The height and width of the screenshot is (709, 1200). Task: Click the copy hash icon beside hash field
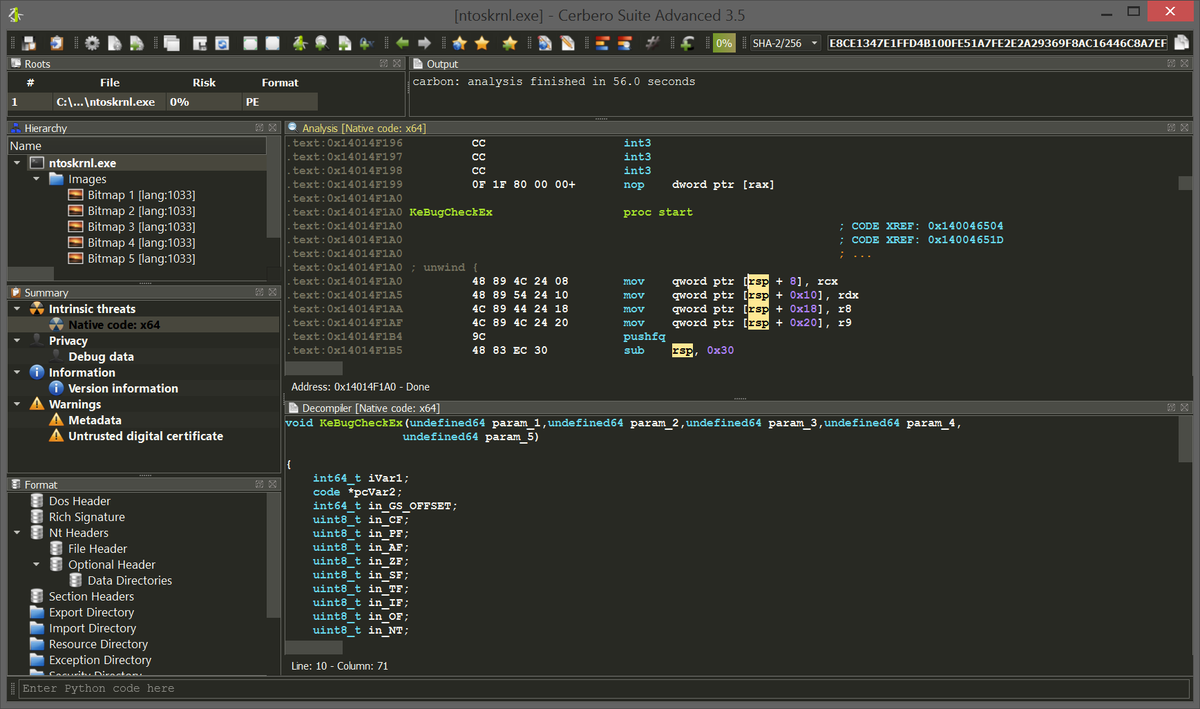tap(1182, 43)
